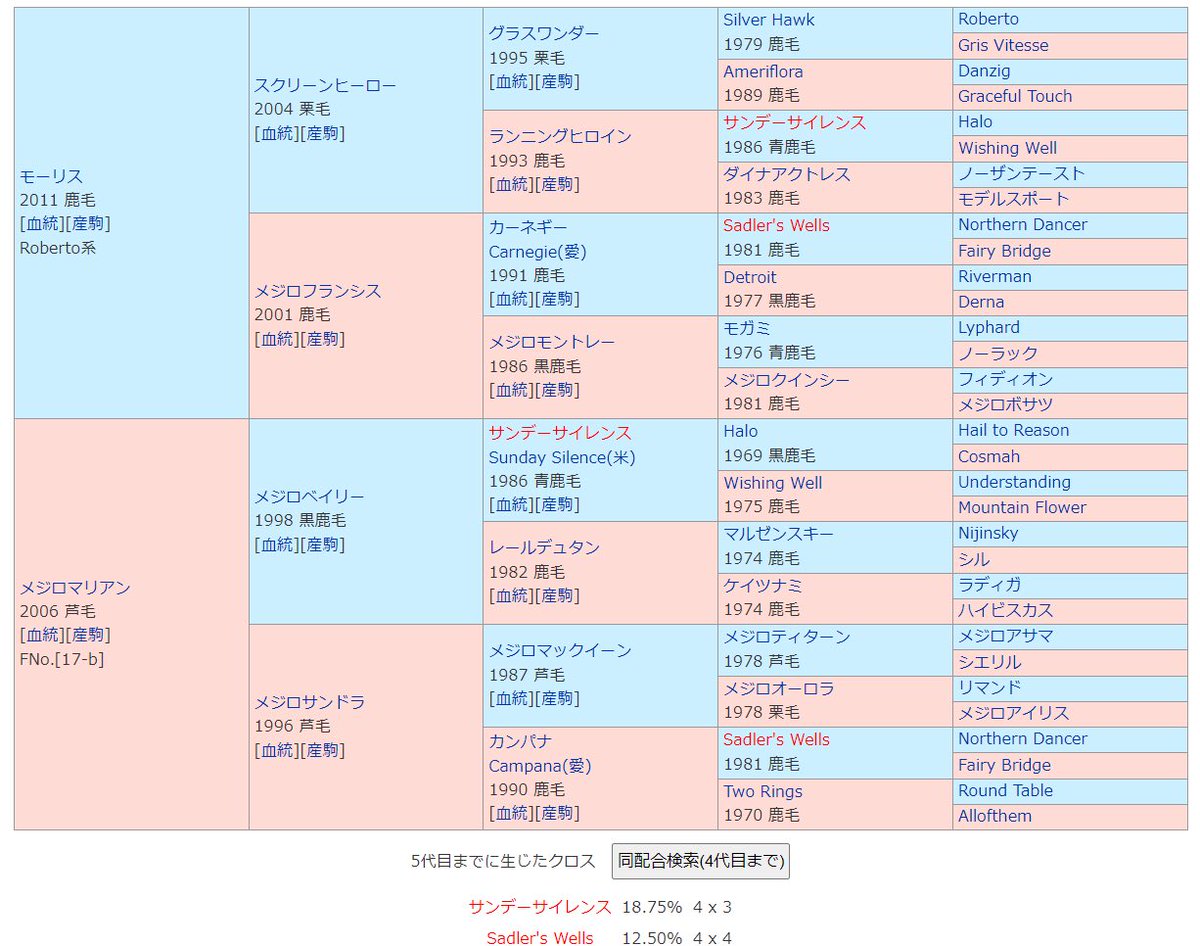Viewport: 1200px width, 946px height.
Task: Click the Sunday Silence(米) link
Action: 562,457
